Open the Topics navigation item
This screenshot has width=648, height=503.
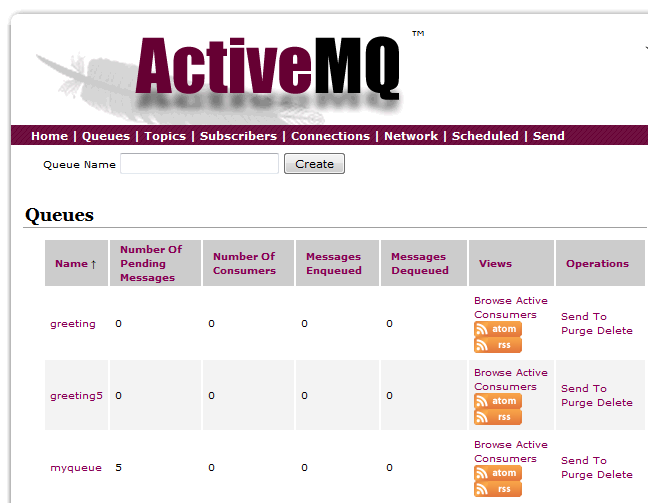[x=165, y=136]
